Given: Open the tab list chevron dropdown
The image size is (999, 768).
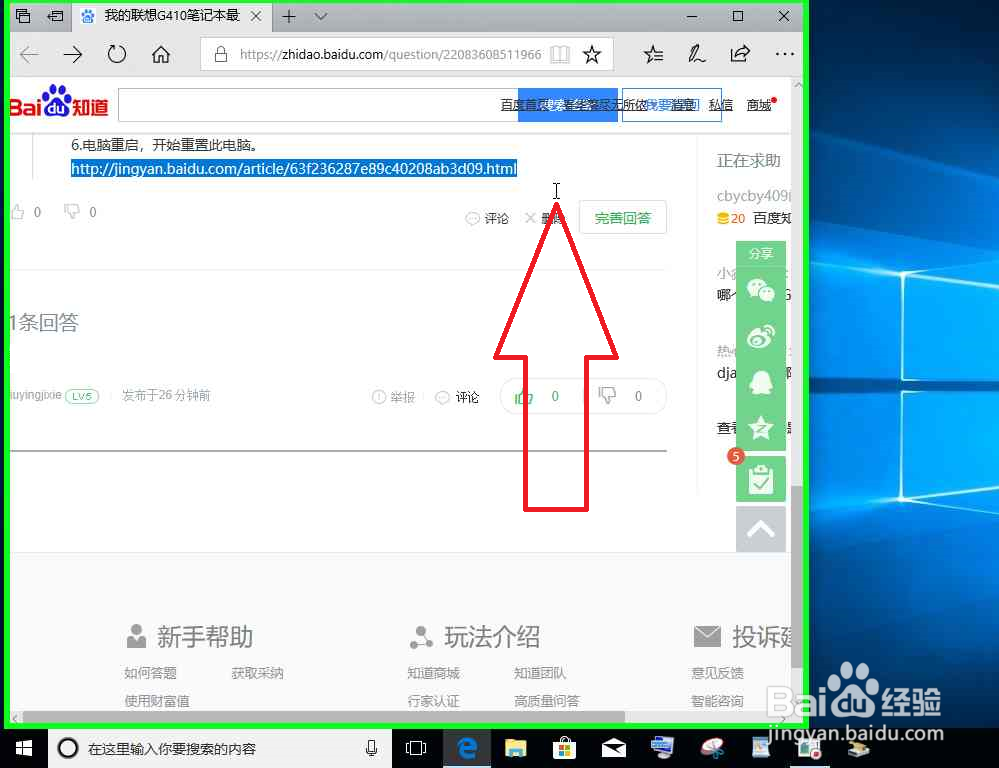Looking at the screenshot, I should [318, 16].
